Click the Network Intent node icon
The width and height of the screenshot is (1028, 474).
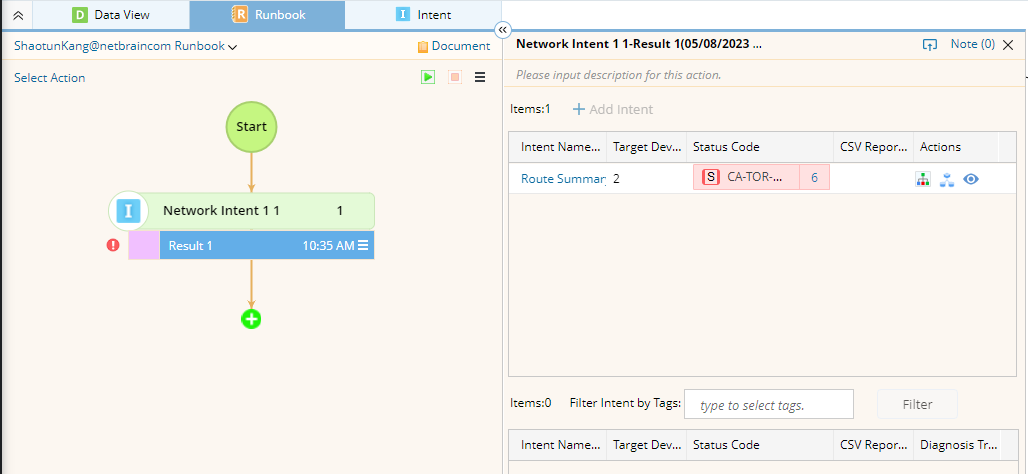[x=127, y=211]
